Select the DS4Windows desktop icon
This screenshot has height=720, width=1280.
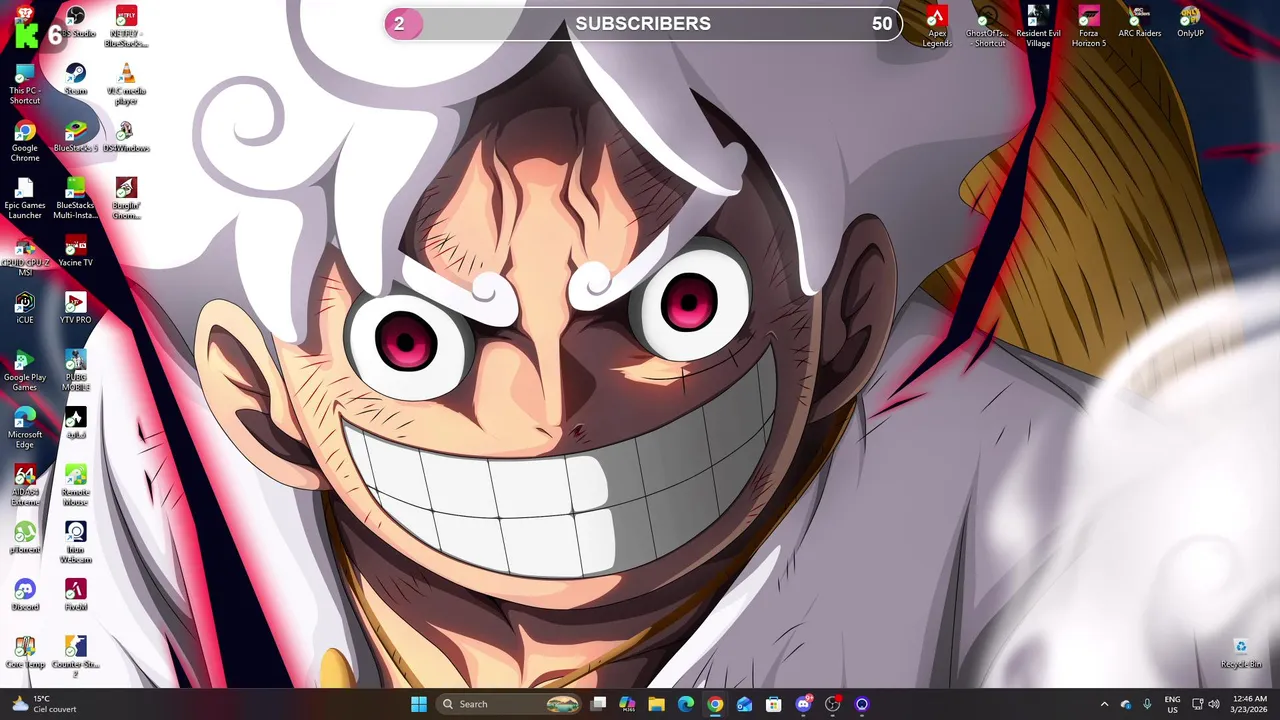point(126,137)
